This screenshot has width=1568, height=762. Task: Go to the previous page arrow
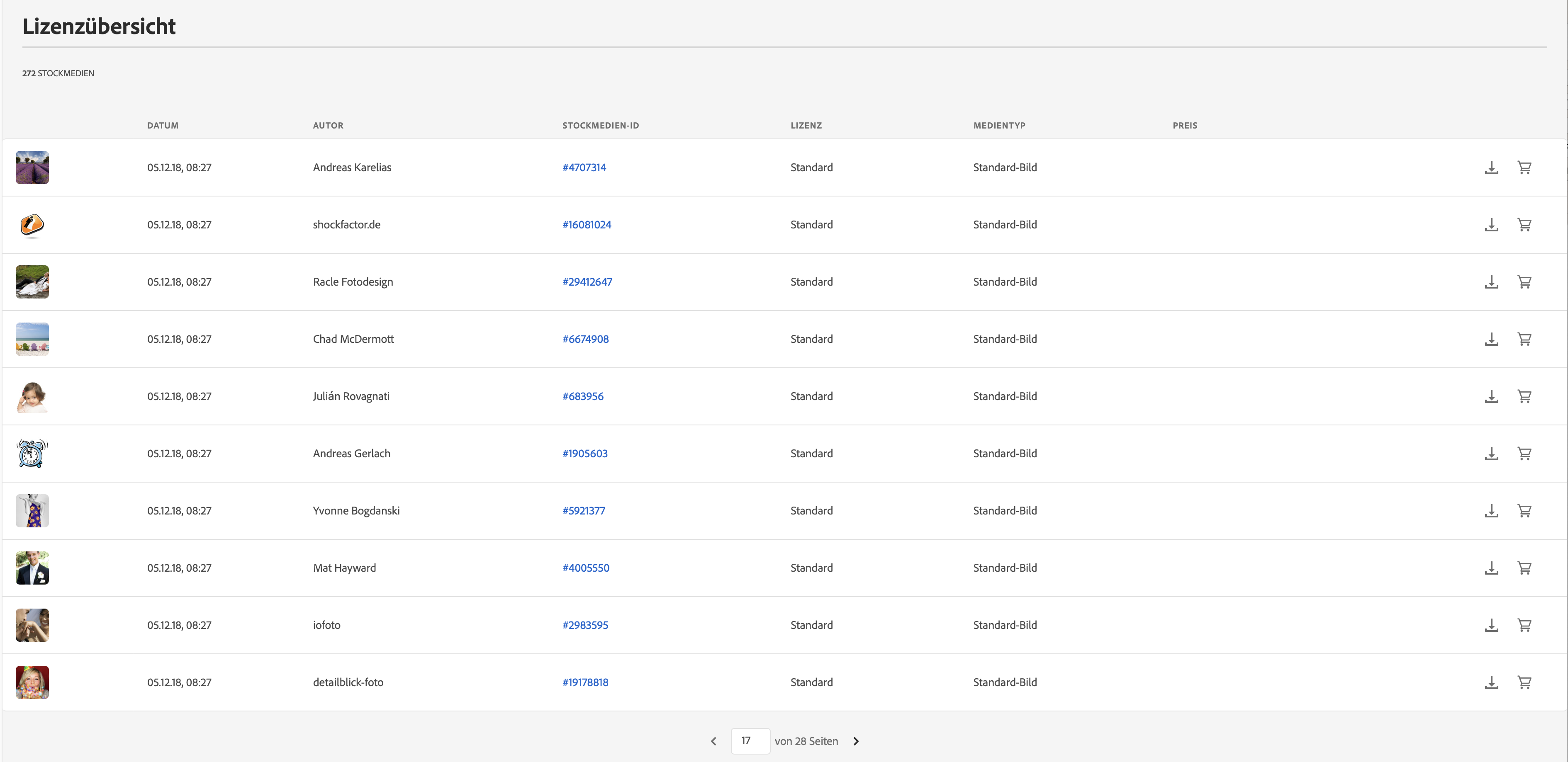pyautogui.click(x=713, y=741)
